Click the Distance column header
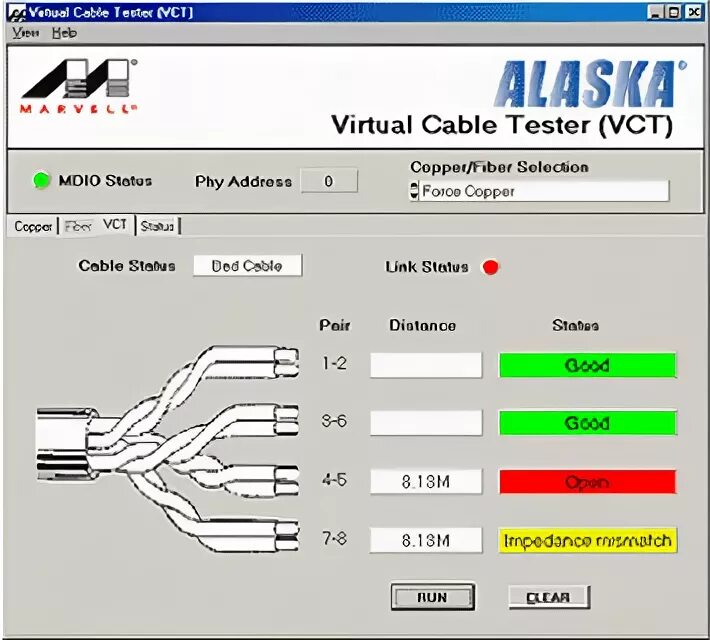The height and width of the screenshot is (640, 710). point(422,325)
